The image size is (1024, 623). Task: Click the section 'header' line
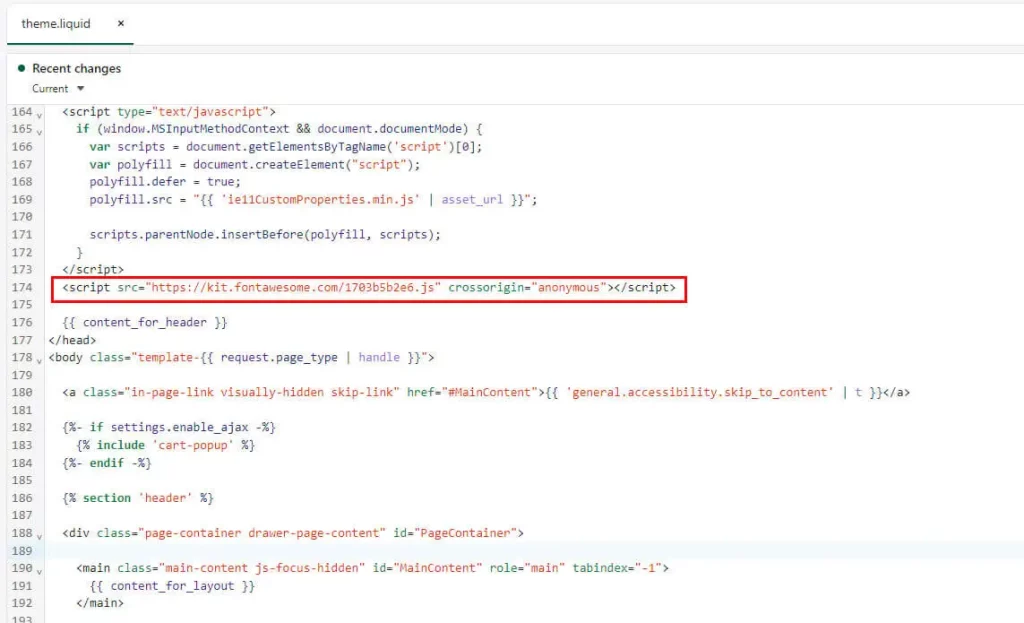[138, 498]
